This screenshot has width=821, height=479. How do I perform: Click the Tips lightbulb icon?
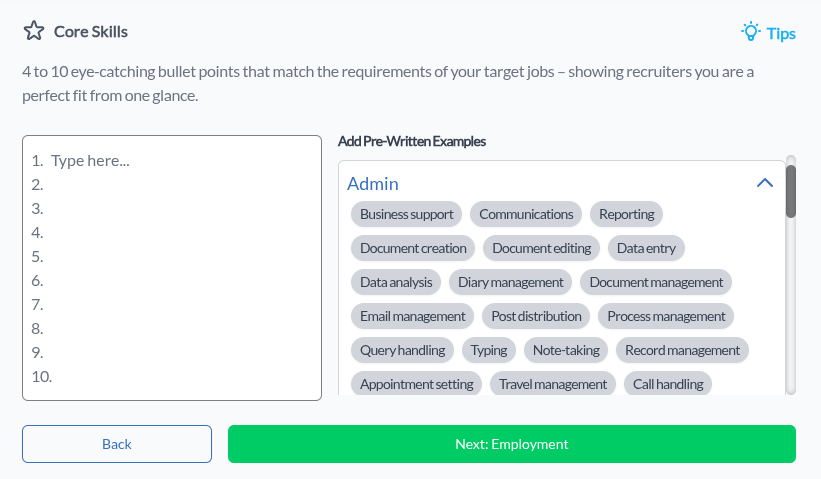click(x=750, y=32)
